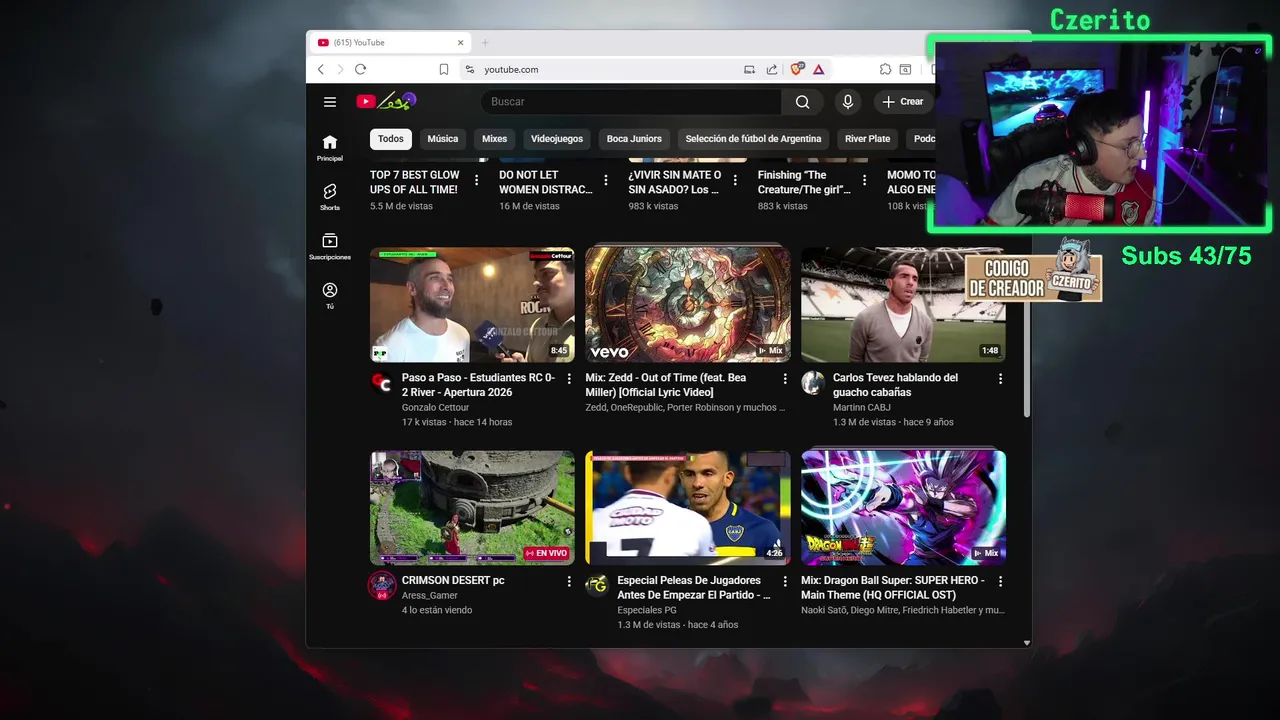The image size is (1280, 720).
Task: Go back in browser history
Action: point(320,69)
